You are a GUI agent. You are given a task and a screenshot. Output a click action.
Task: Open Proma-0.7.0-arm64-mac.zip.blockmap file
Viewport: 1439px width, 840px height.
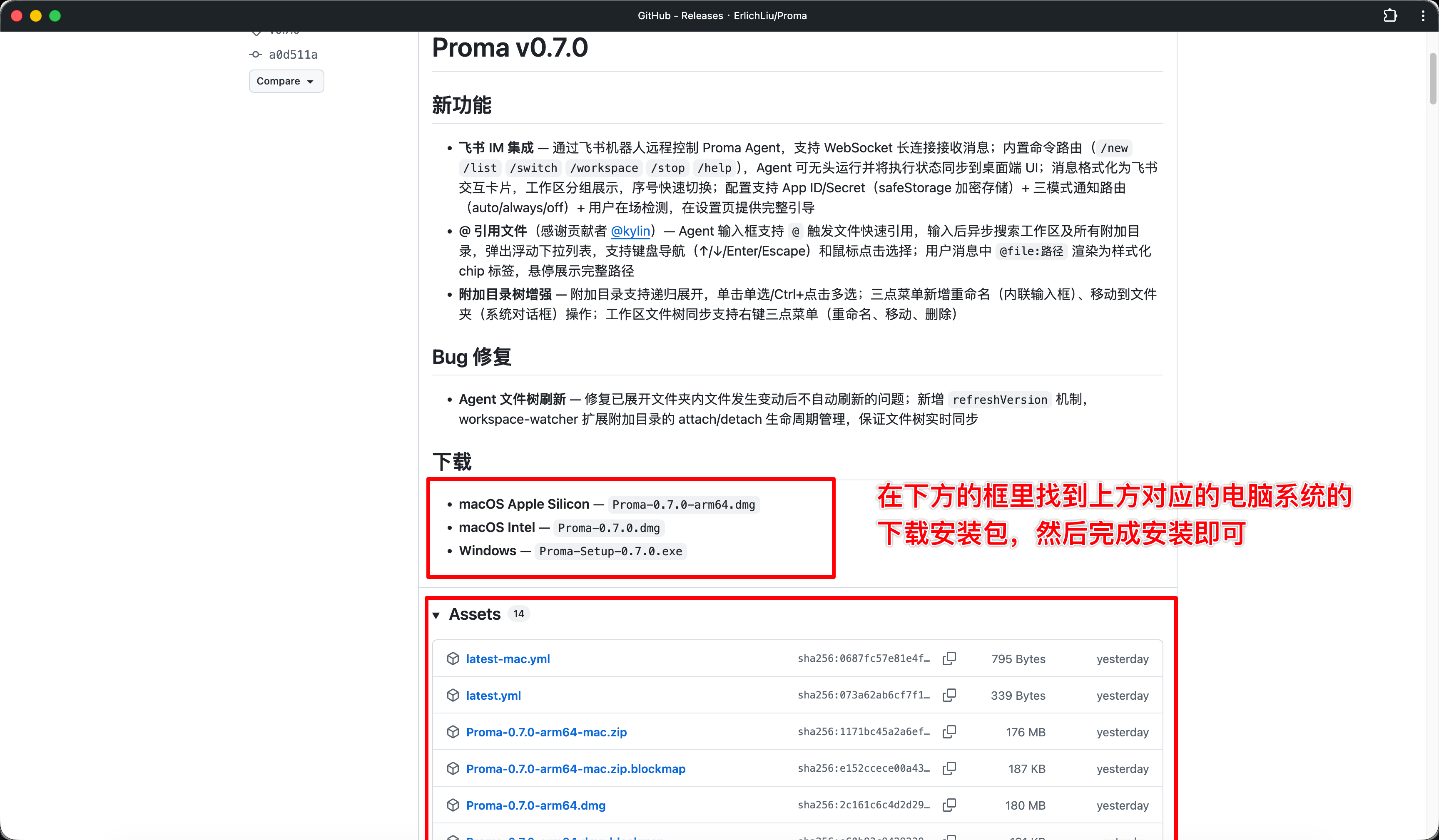[x=575, y=768]
